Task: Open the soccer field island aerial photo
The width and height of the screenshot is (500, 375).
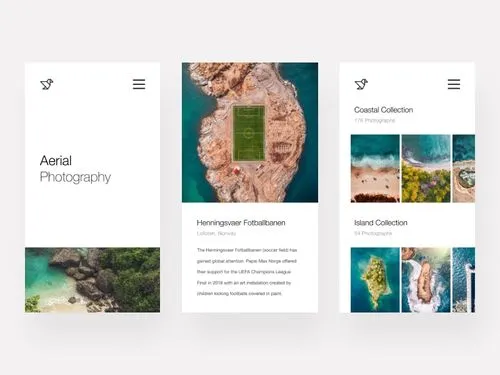Action: (x=250, y=132)
